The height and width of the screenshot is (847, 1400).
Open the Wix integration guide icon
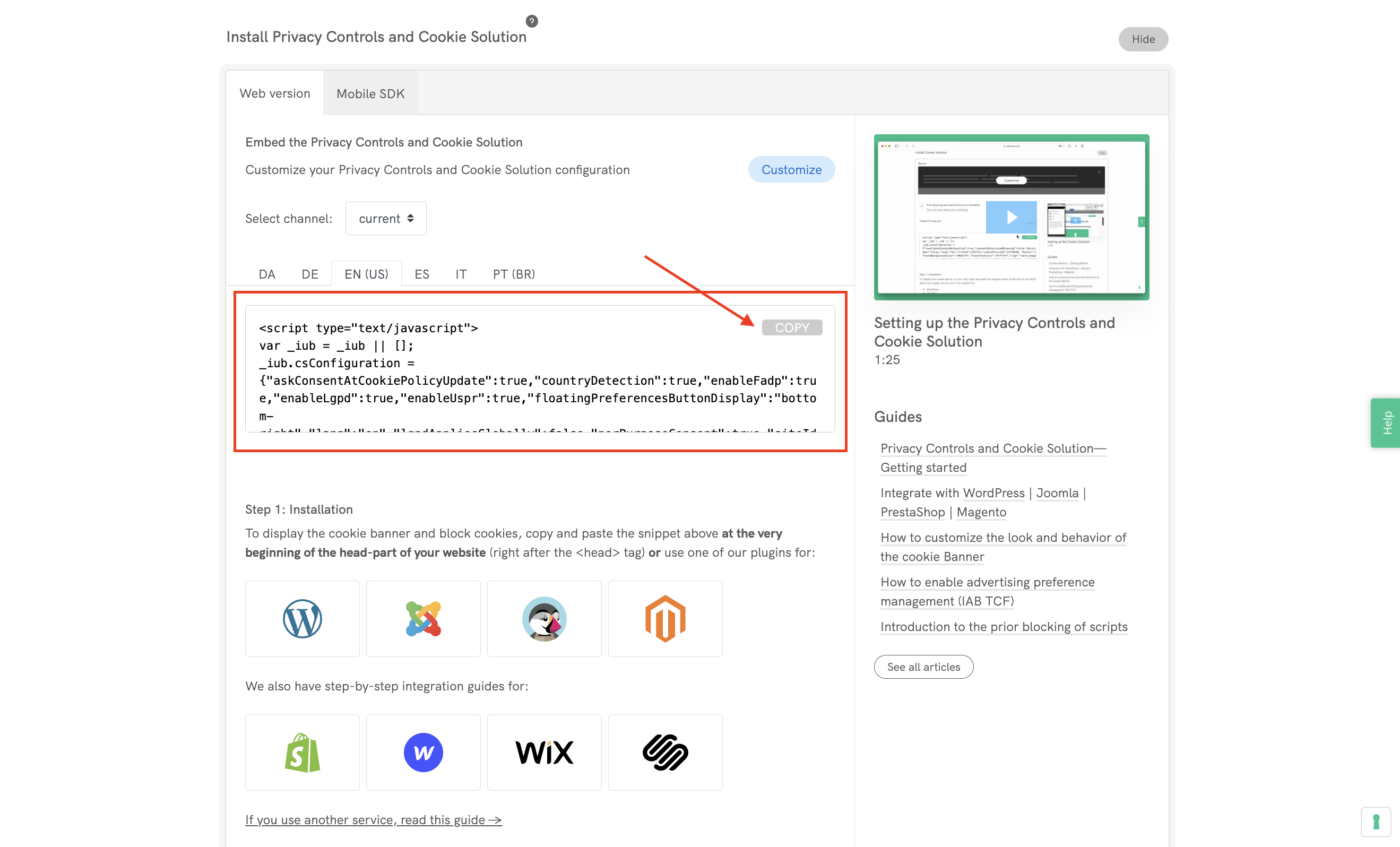point(544,752)
